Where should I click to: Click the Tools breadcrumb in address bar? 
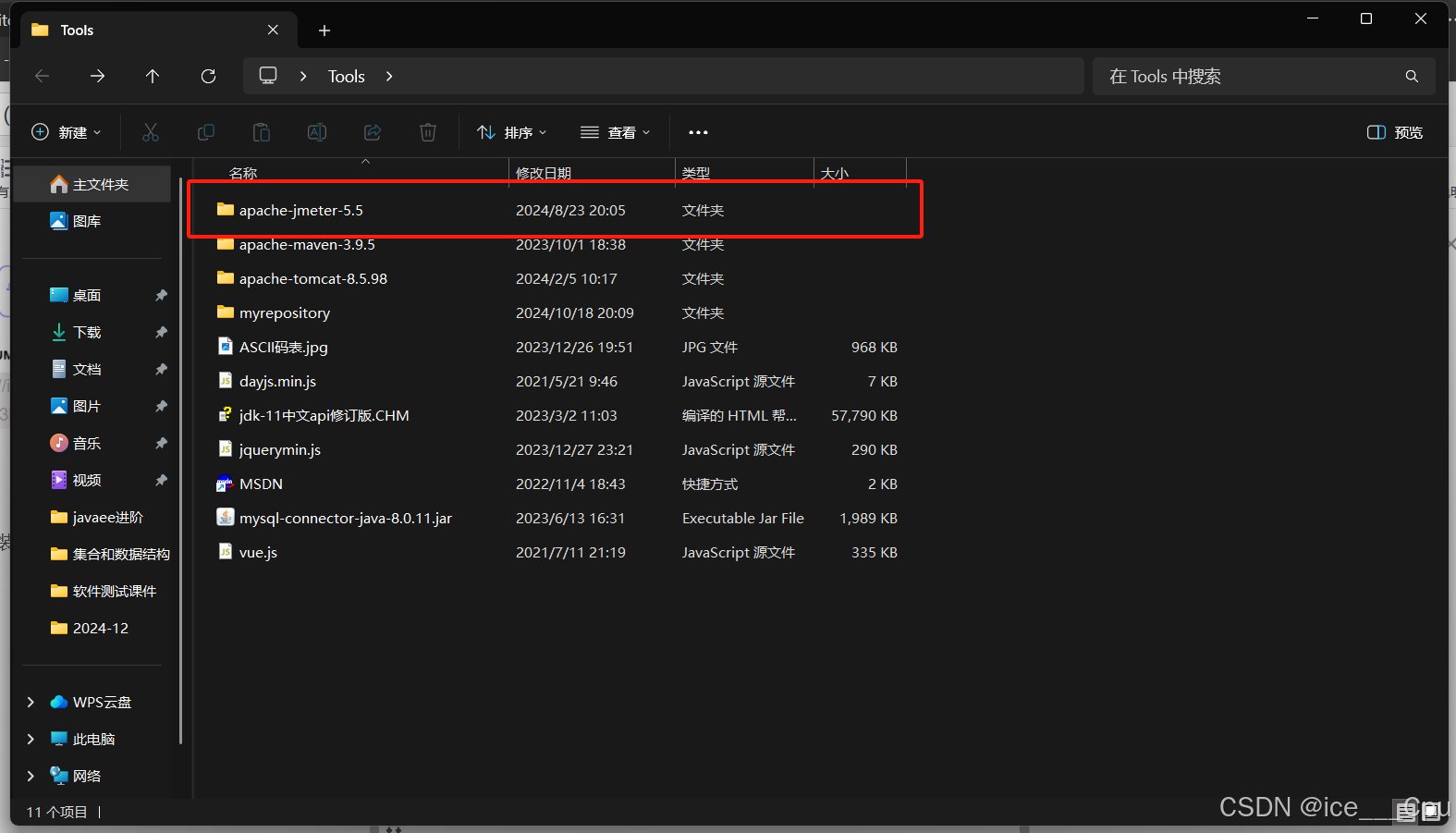click(347, 77)
